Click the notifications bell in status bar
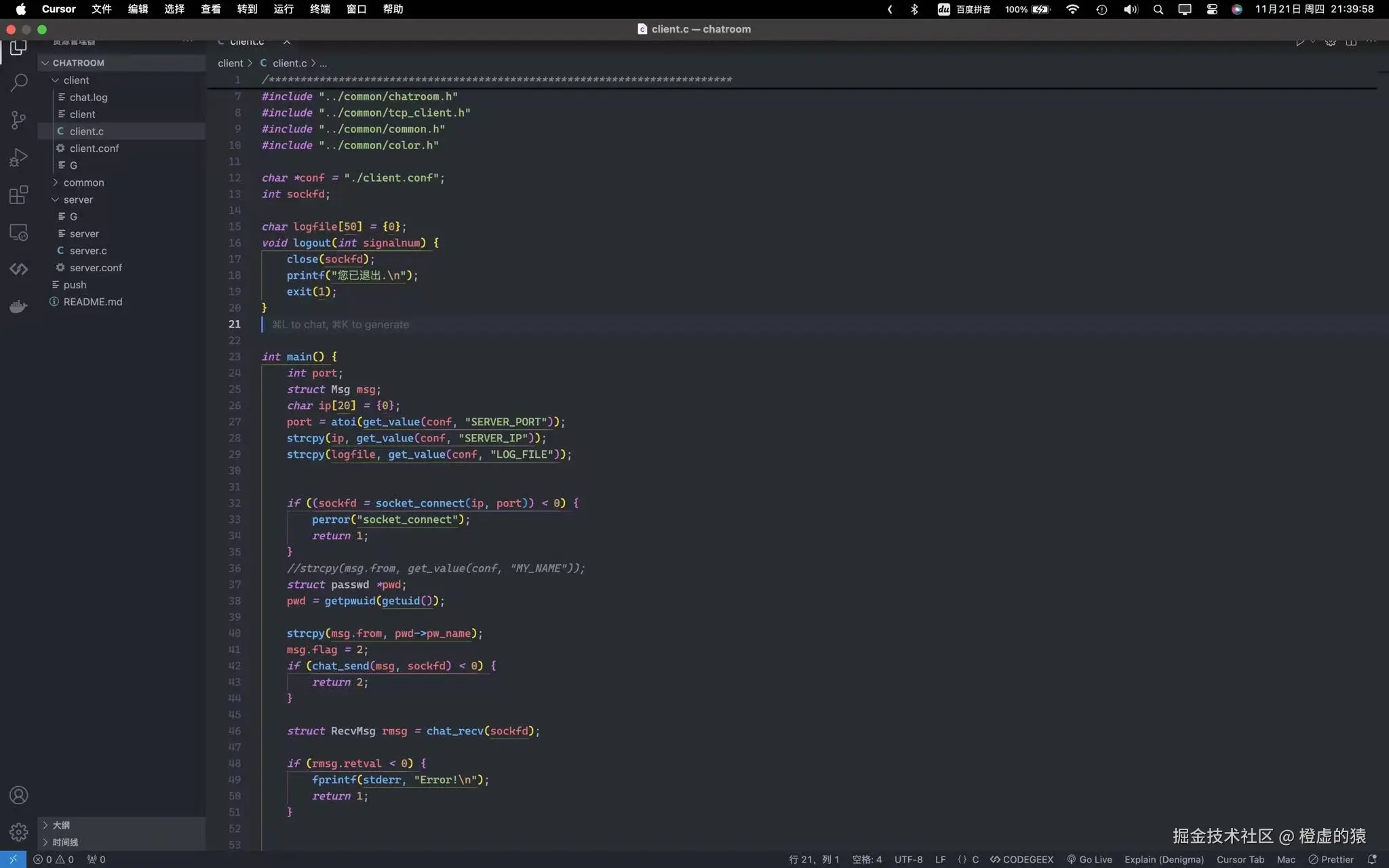The image size is (1389, 868). click(x=1371, y=859)
